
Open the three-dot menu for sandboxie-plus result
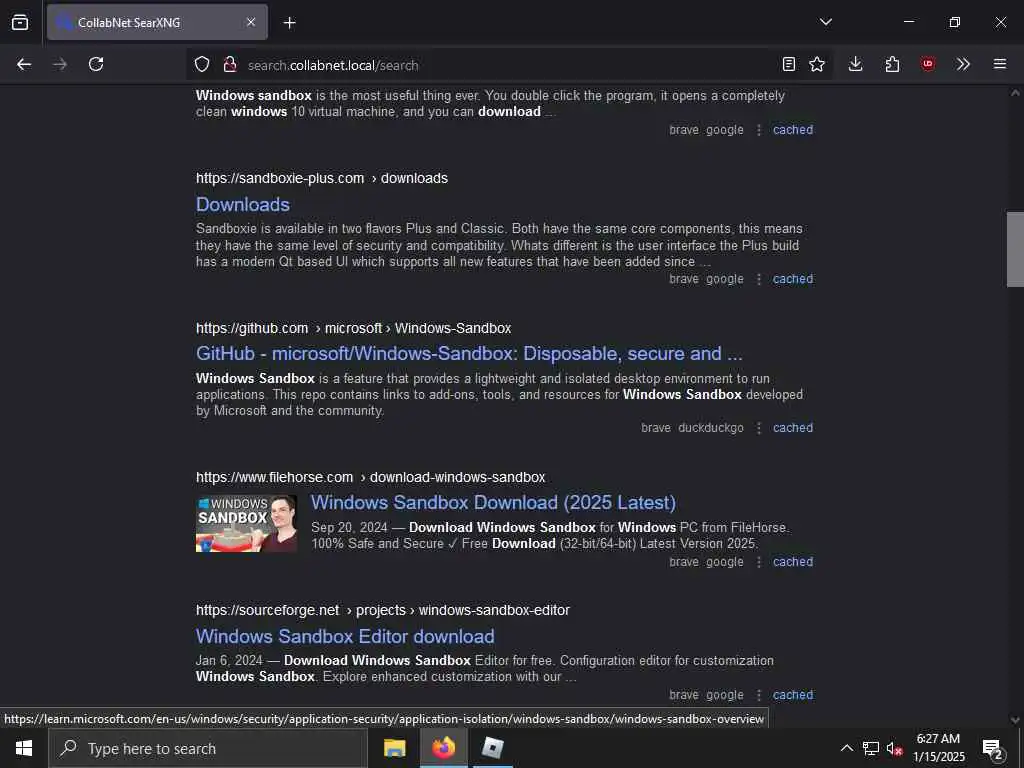point(758,279)
